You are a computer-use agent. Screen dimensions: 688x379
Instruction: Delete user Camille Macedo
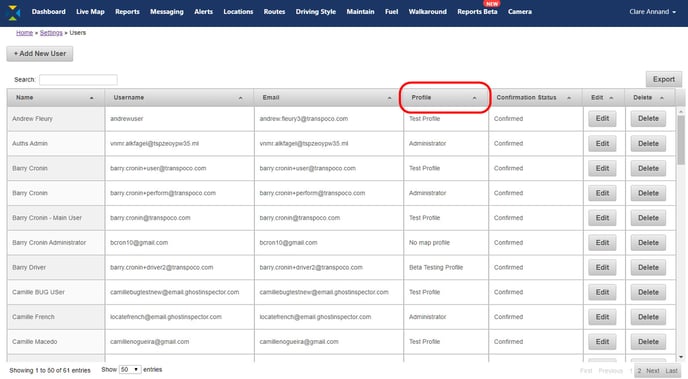coord(648,342)
